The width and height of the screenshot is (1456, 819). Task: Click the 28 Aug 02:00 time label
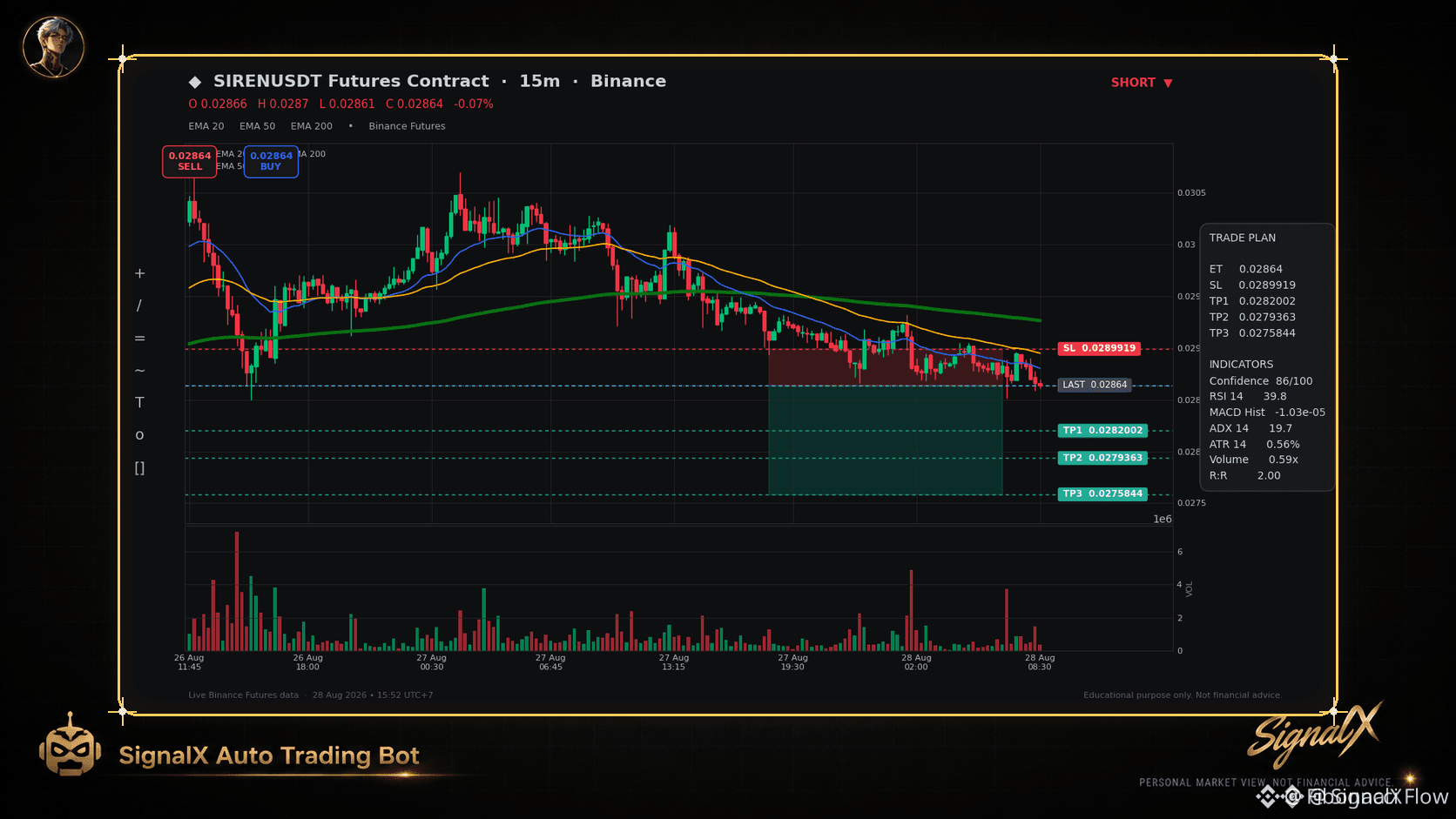pos(916,662)
